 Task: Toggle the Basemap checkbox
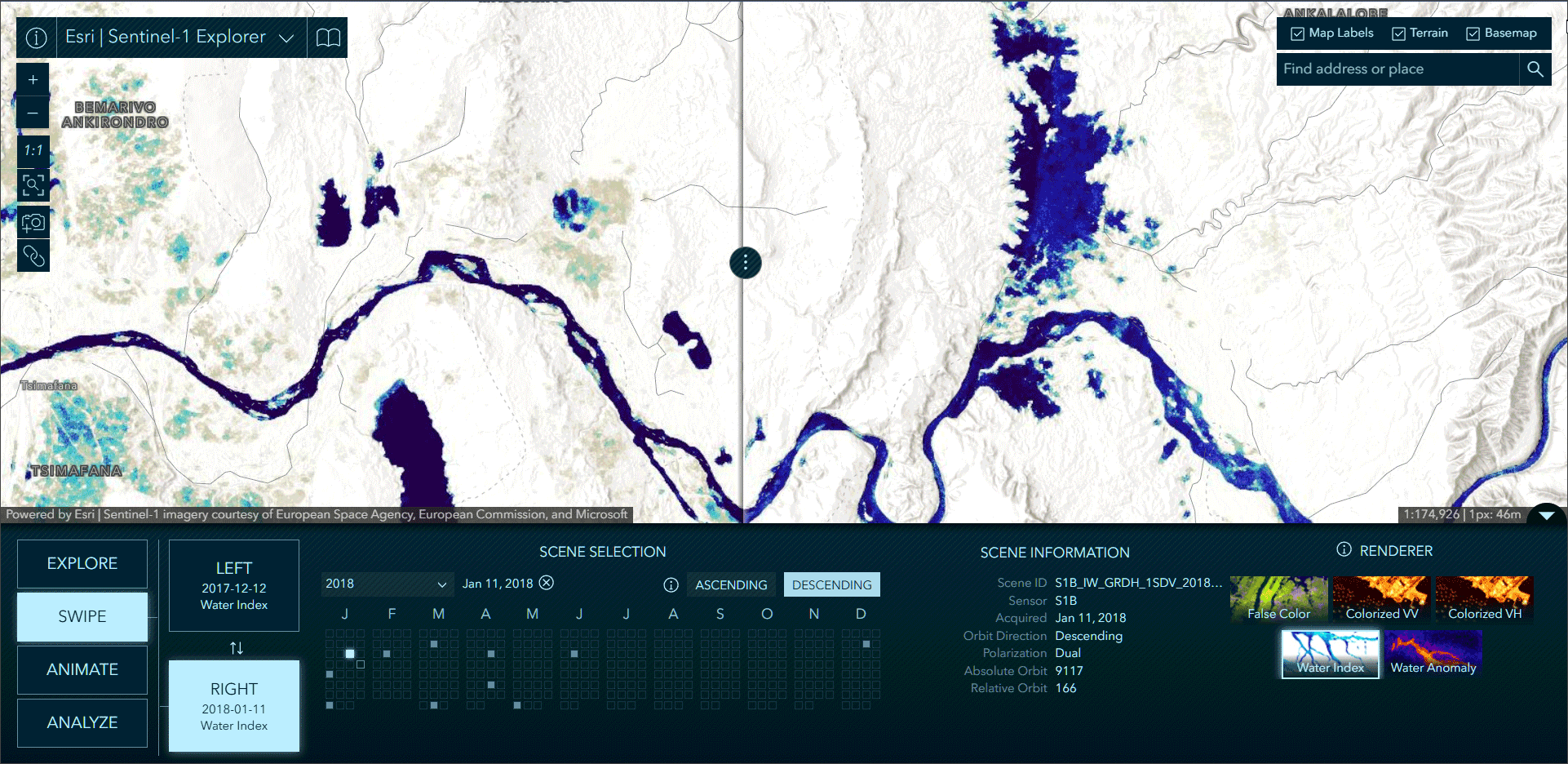click(1473, 33)
